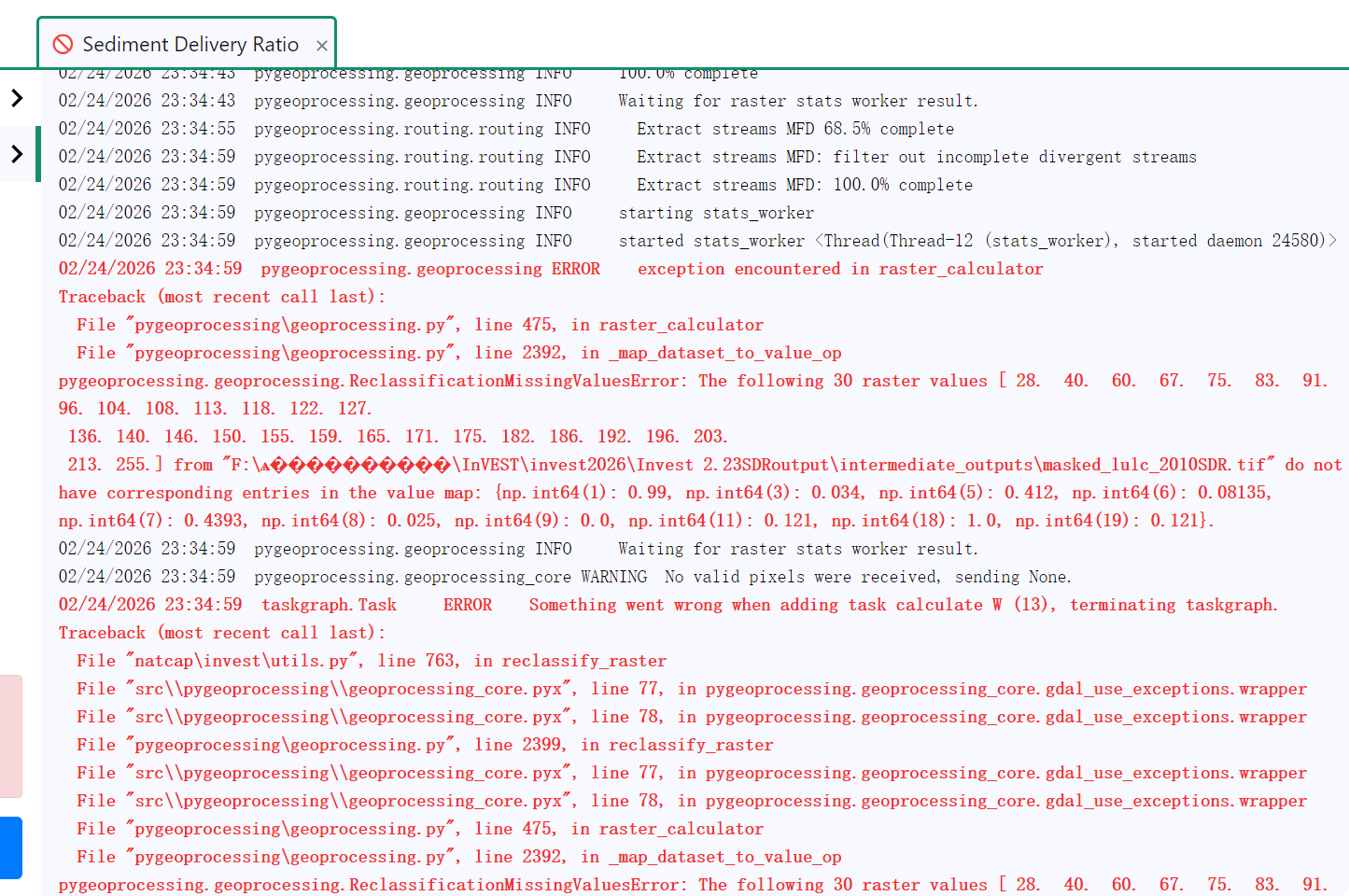The height and width of the screenshot is (896, 1349).
Task: Select the masked_lulc_2010SDR.tif path text
Action: 749,465
